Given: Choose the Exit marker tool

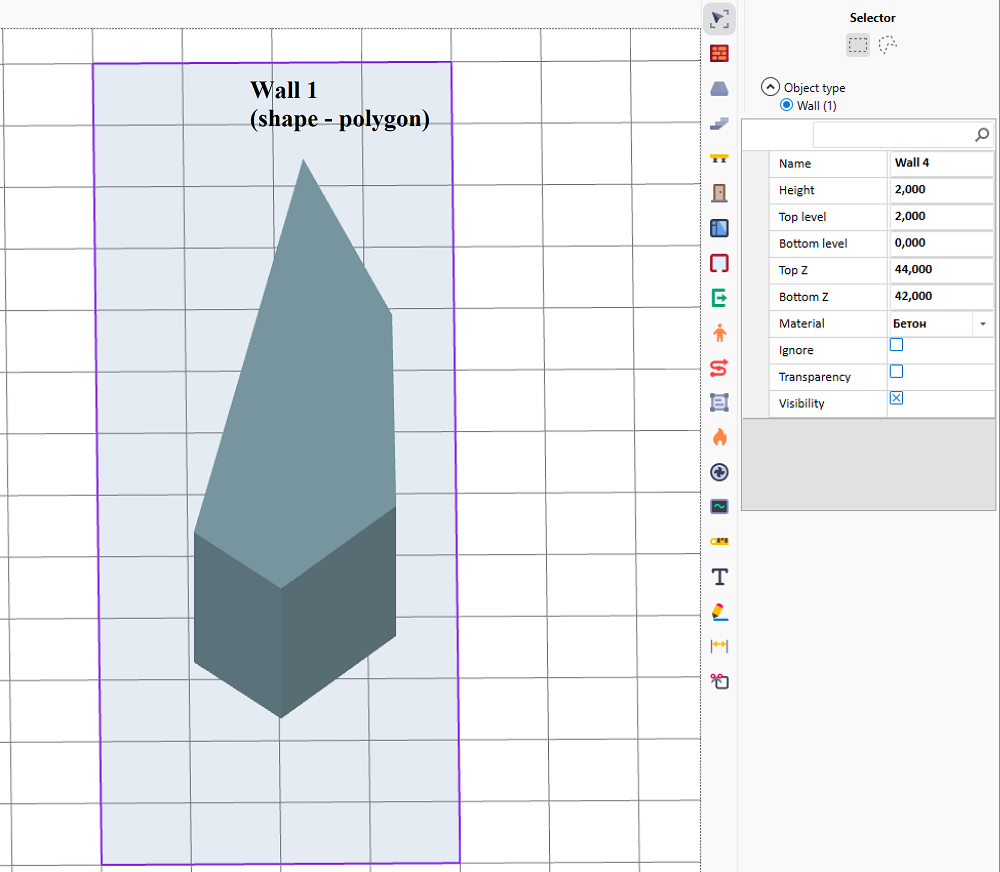Looking at the screenshot, I should (x=719, y=297).
